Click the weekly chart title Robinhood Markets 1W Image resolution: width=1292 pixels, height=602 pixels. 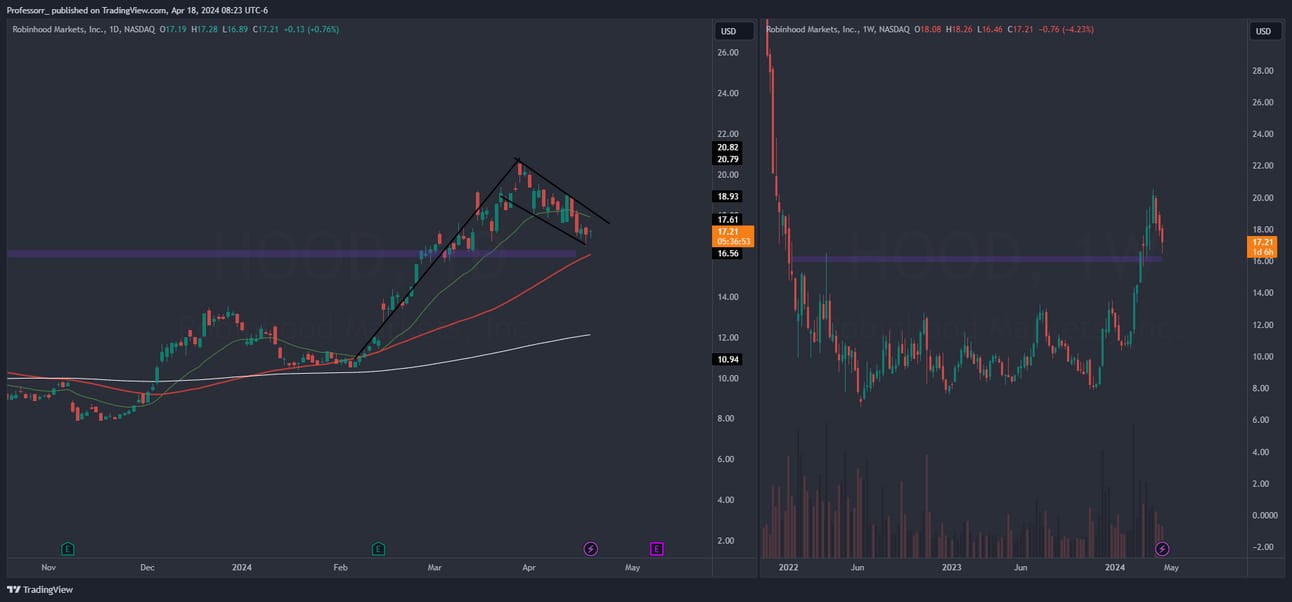838,29
